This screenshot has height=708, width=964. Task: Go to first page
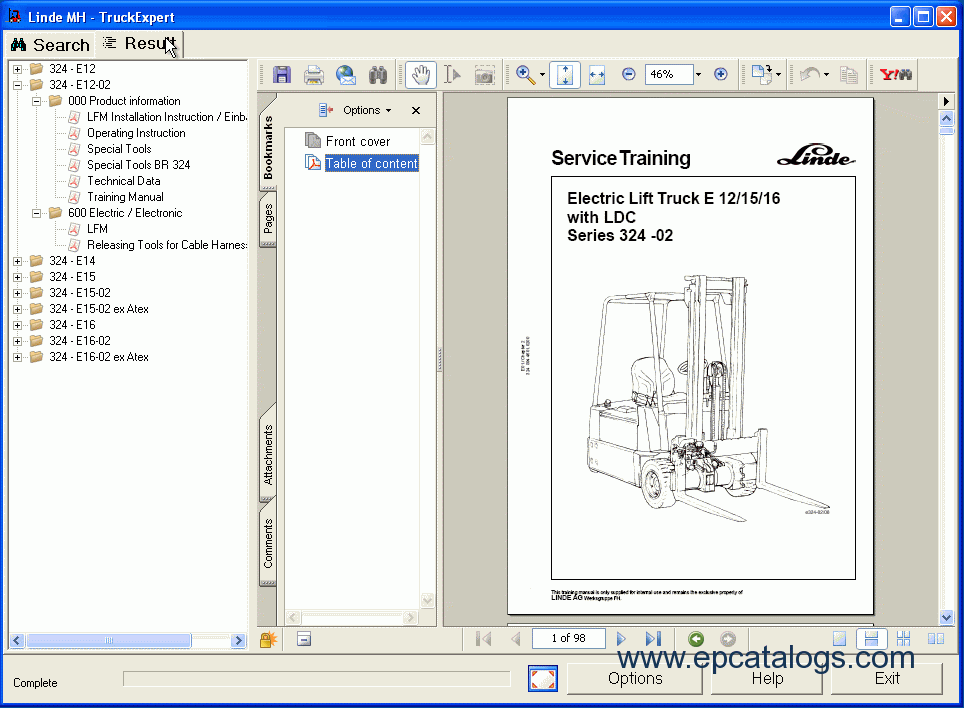click(484, 639)
